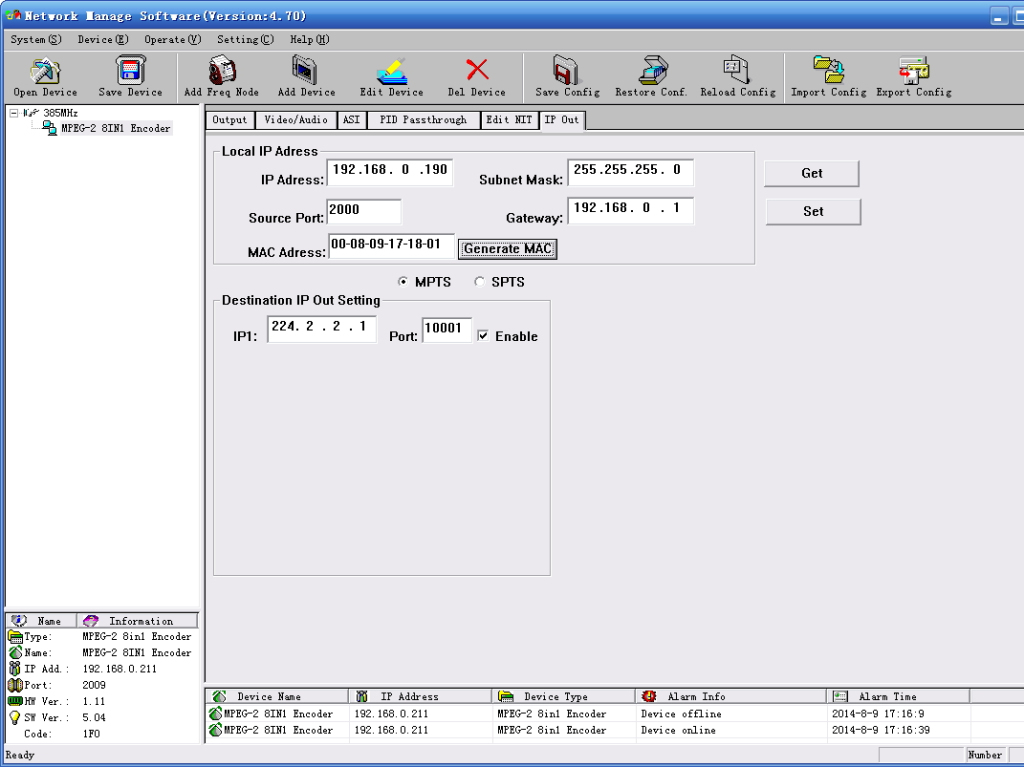
Task: Click the Import Config toolbar icon
Action: point(829,70)
